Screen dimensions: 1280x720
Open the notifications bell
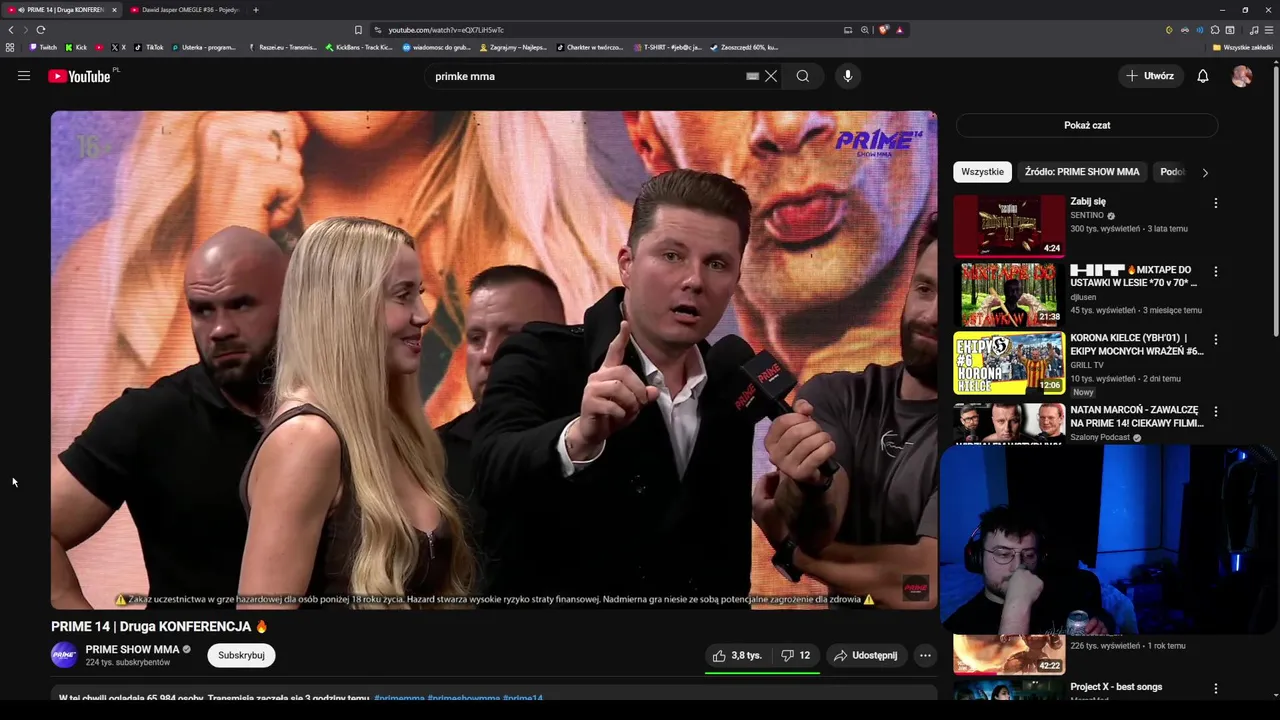point(1203,76)
